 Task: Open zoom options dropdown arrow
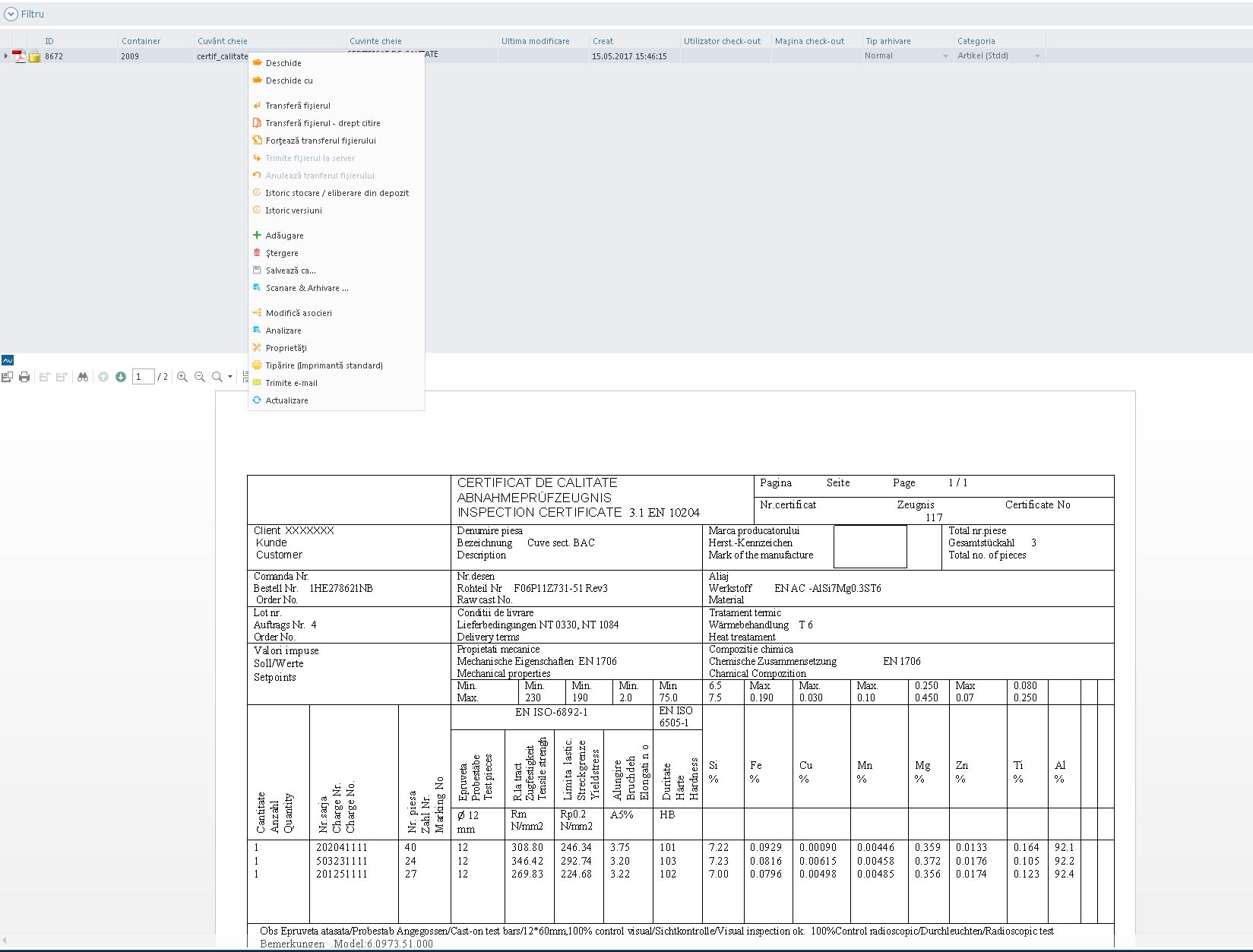tap(230, 377)
